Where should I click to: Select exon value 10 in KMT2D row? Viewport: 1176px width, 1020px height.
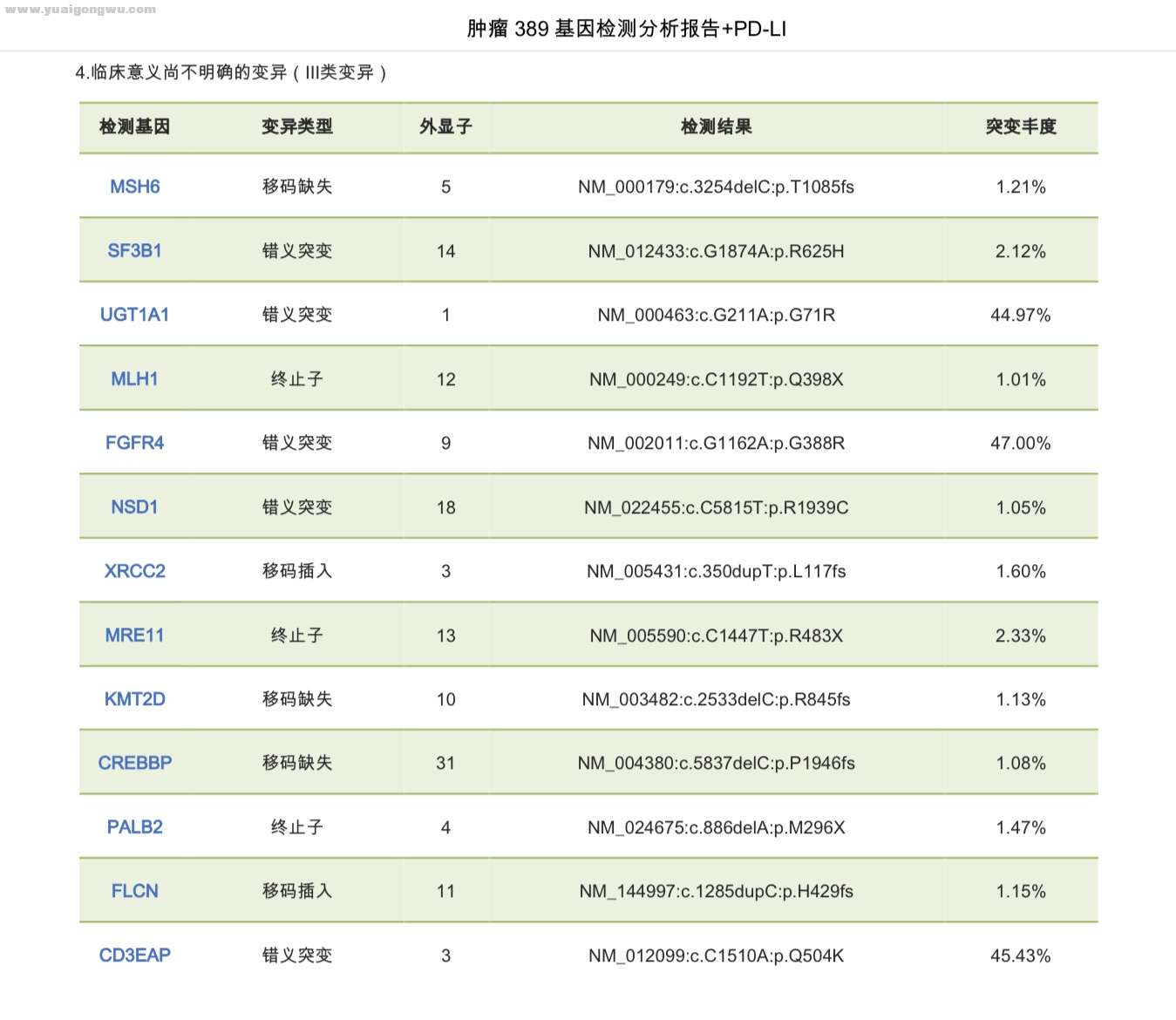[446, 699]
